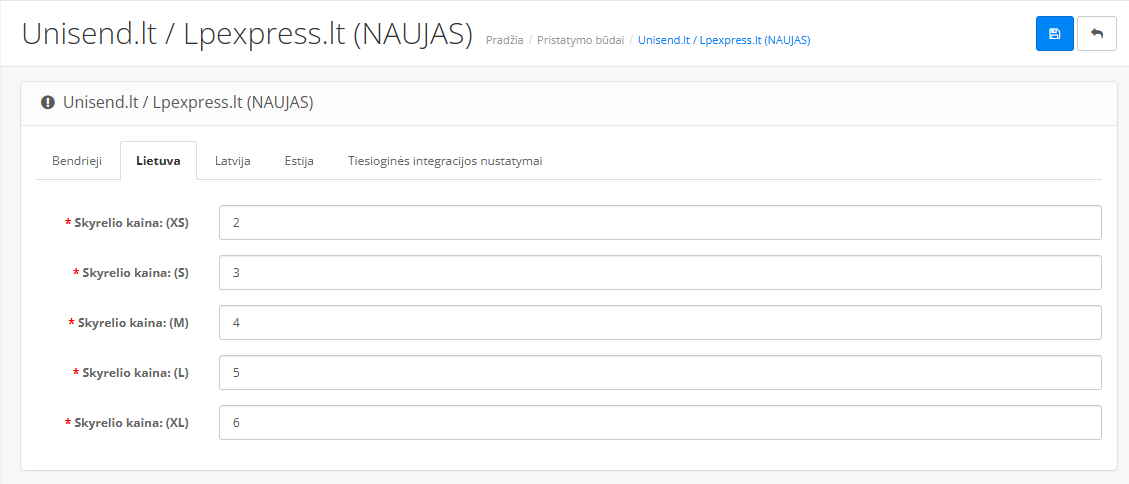Click into the L locker price input

pyautogui.click(x=660, y=373)
